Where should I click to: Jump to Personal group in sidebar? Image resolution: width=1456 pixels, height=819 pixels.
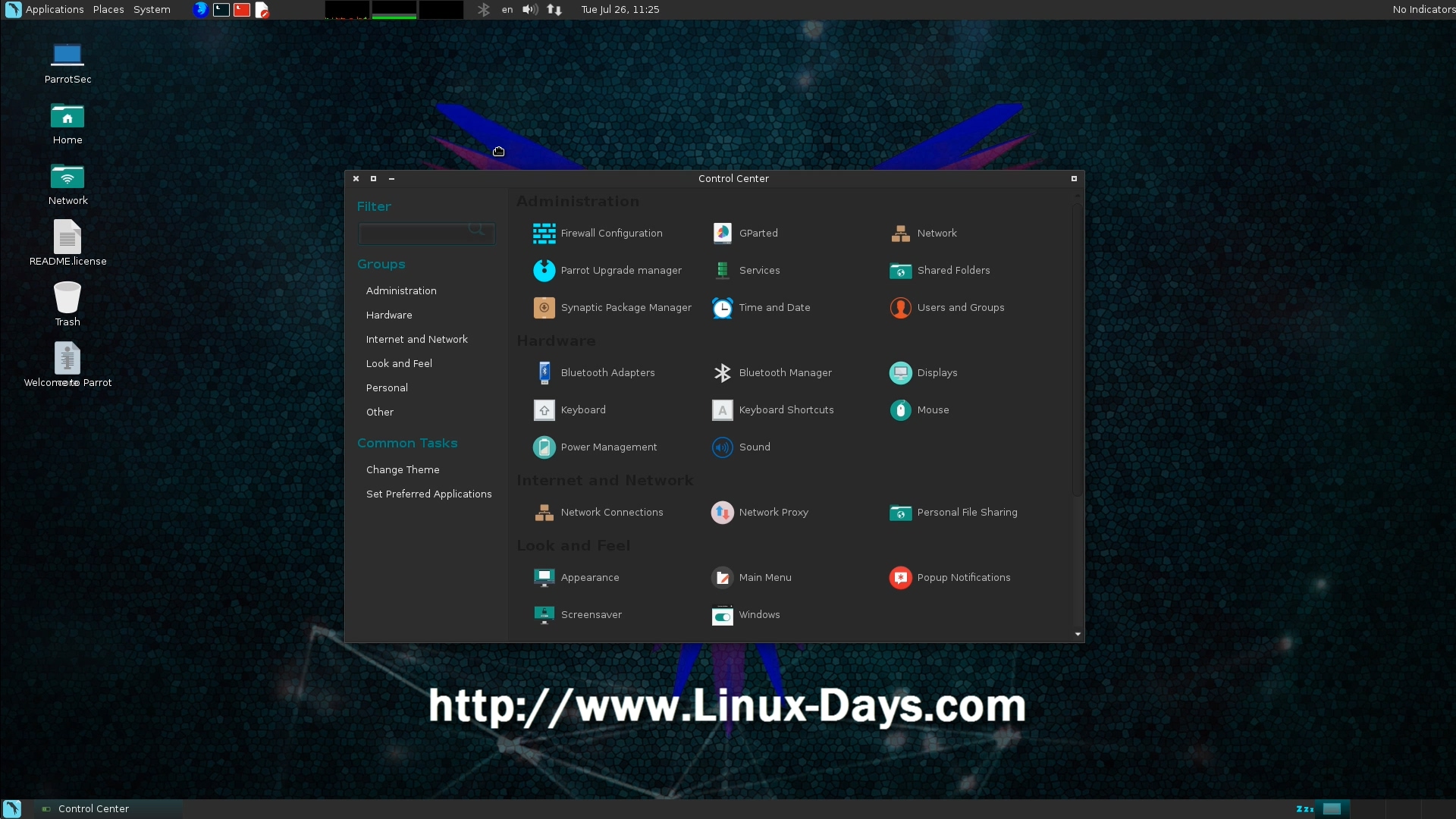click(x=387, y=388)
